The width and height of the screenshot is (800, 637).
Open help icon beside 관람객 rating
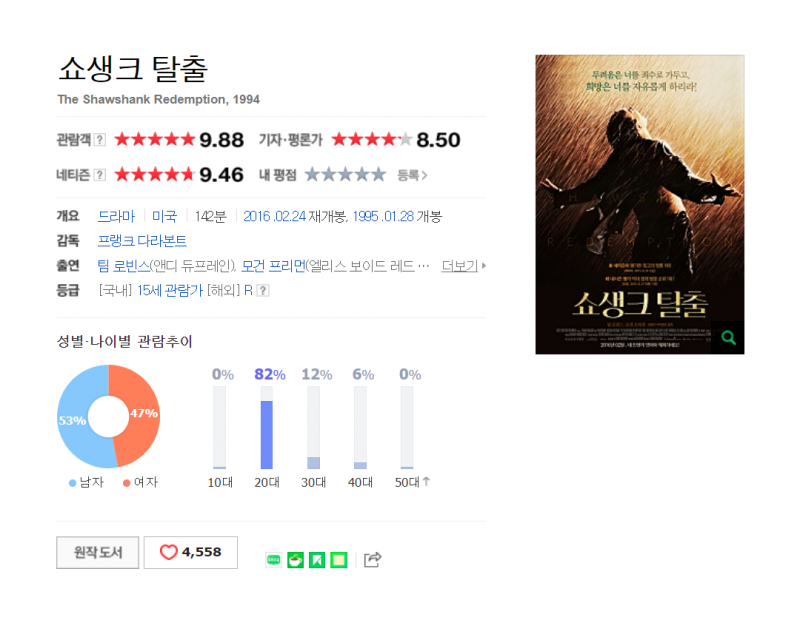(100, 140)
